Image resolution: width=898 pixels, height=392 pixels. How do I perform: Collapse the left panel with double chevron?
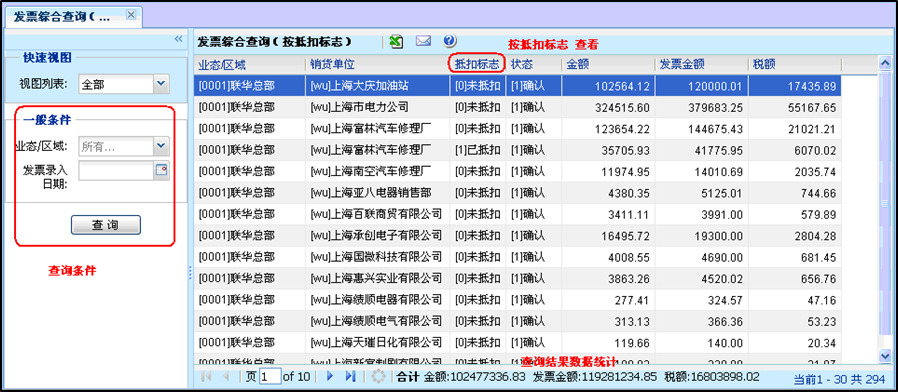pos(178,38)
